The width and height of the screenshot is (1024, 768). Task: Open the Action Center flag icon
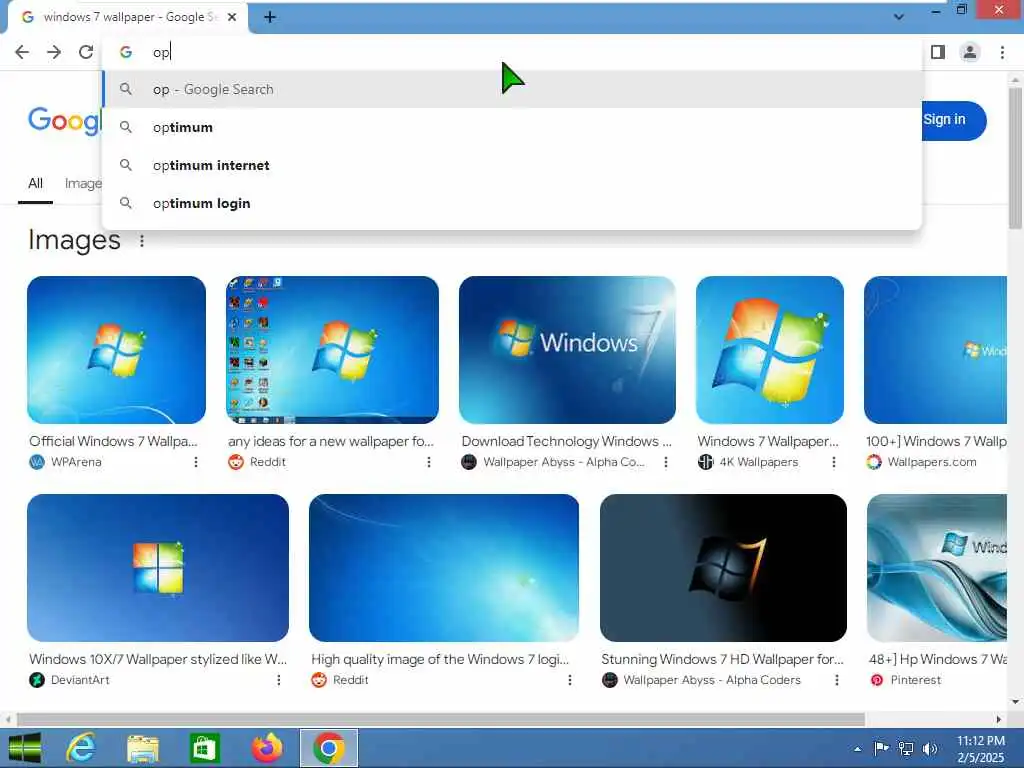tap(881, 748)
